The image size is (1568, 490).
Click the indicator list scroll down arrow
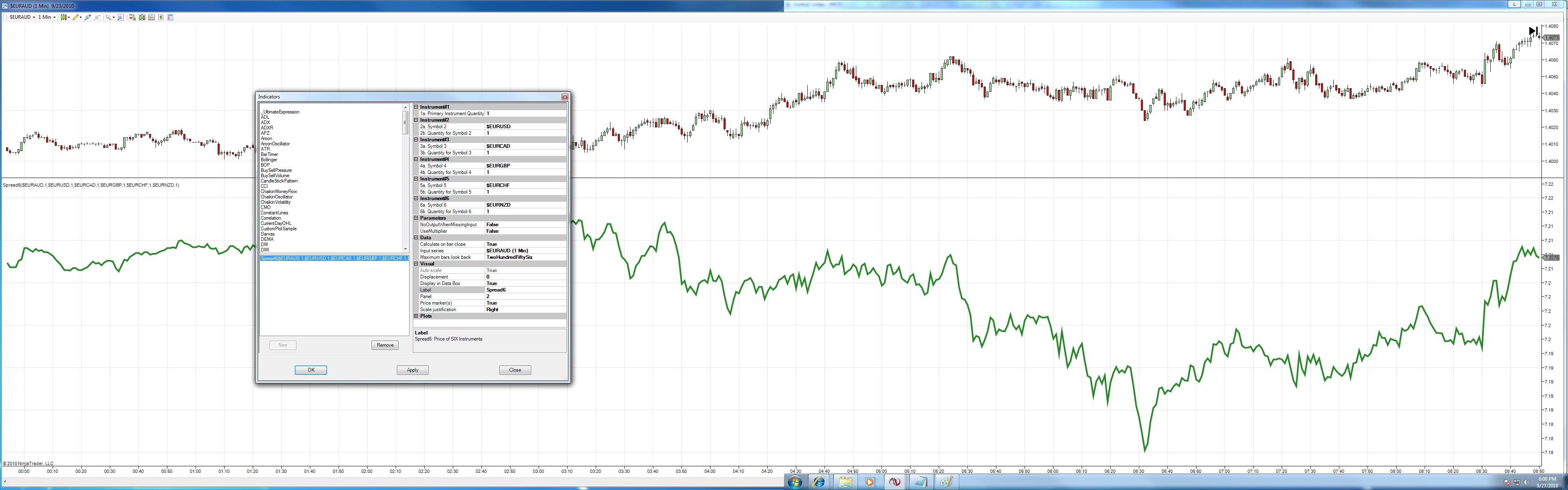point(405,249)
